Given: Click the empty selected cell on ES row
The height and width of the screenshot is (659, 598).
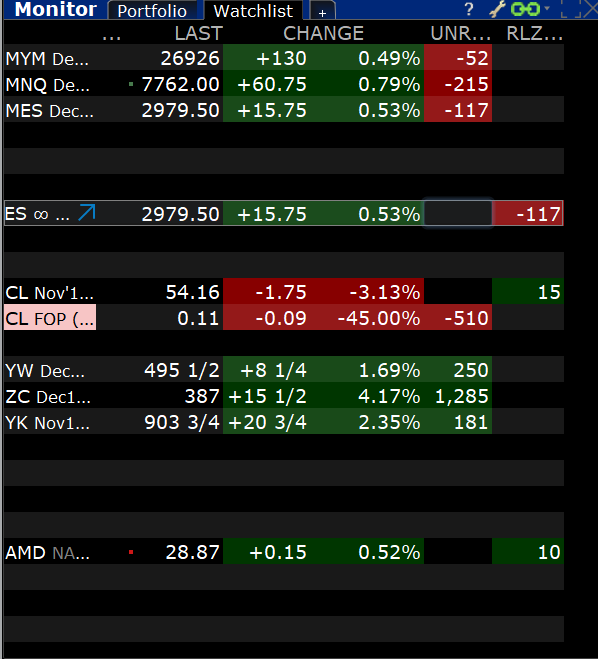Looking at the screenshot, I should click(458, 214).
